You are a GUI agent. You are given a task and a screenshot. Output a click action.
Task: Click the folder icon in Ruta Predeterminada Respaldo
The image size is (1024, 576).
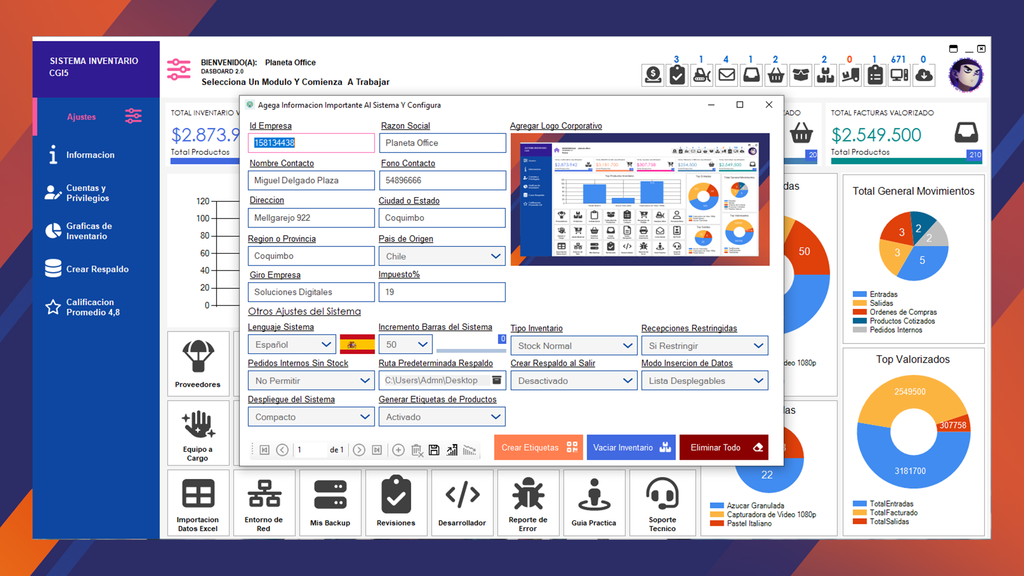click(496, 380)
